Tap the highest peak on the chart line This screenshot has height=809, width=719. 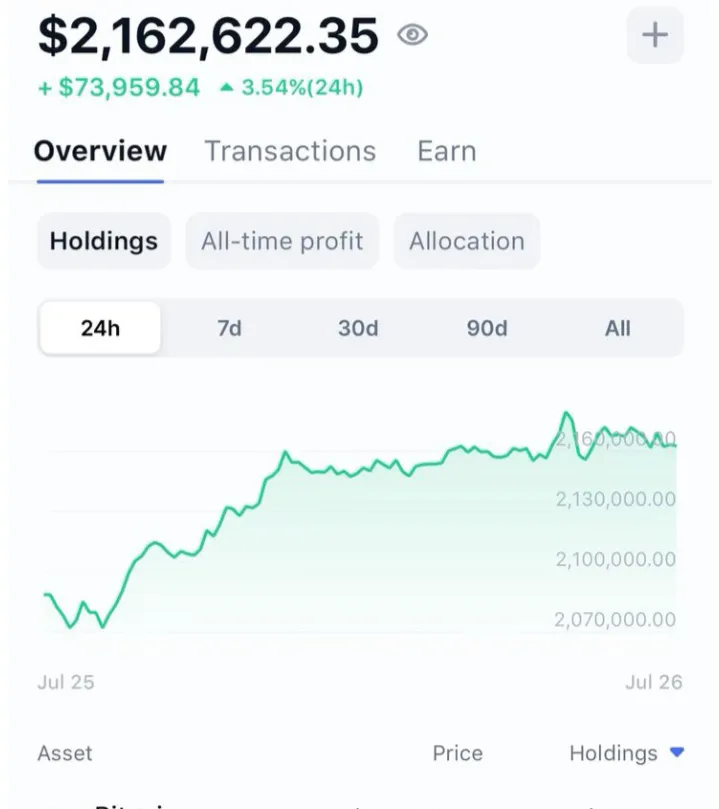coord(567,413)
